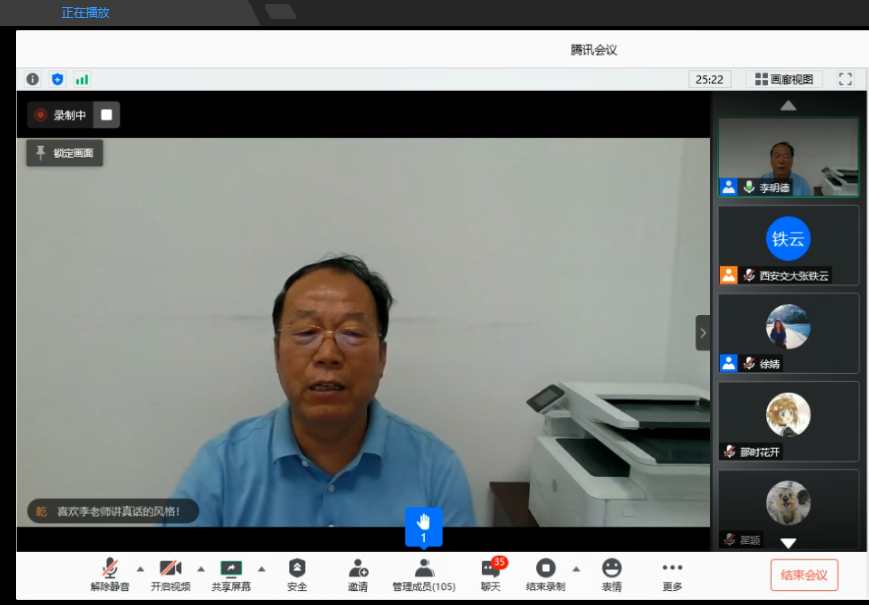Toggle 解除静音 to unmute microphone
The width and height of the screenshot is (869, 605).
pyautogui.click(x=109, y=575)
